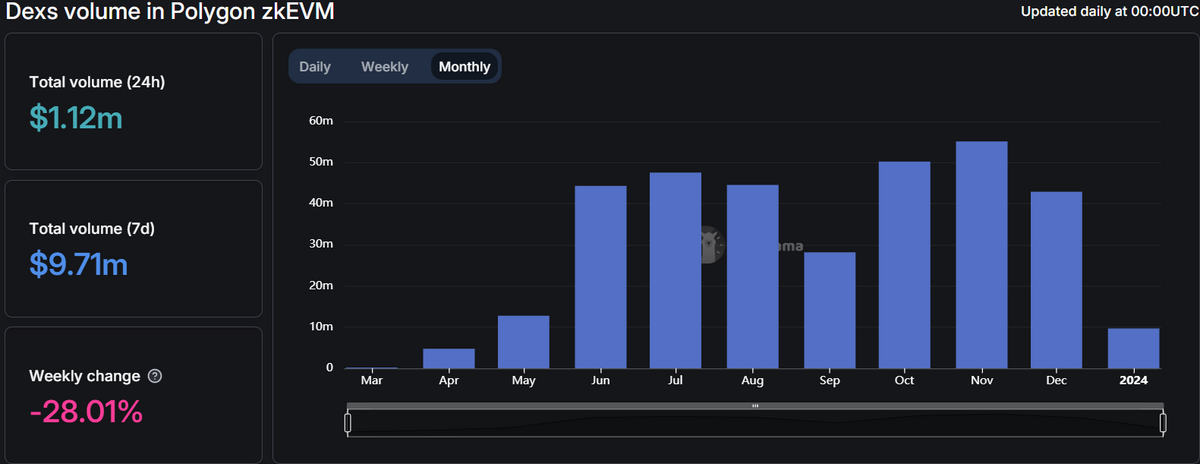Click the Mar x-axis label
The width and height of the screenshot is (1200, 464).
pos(371,381)
